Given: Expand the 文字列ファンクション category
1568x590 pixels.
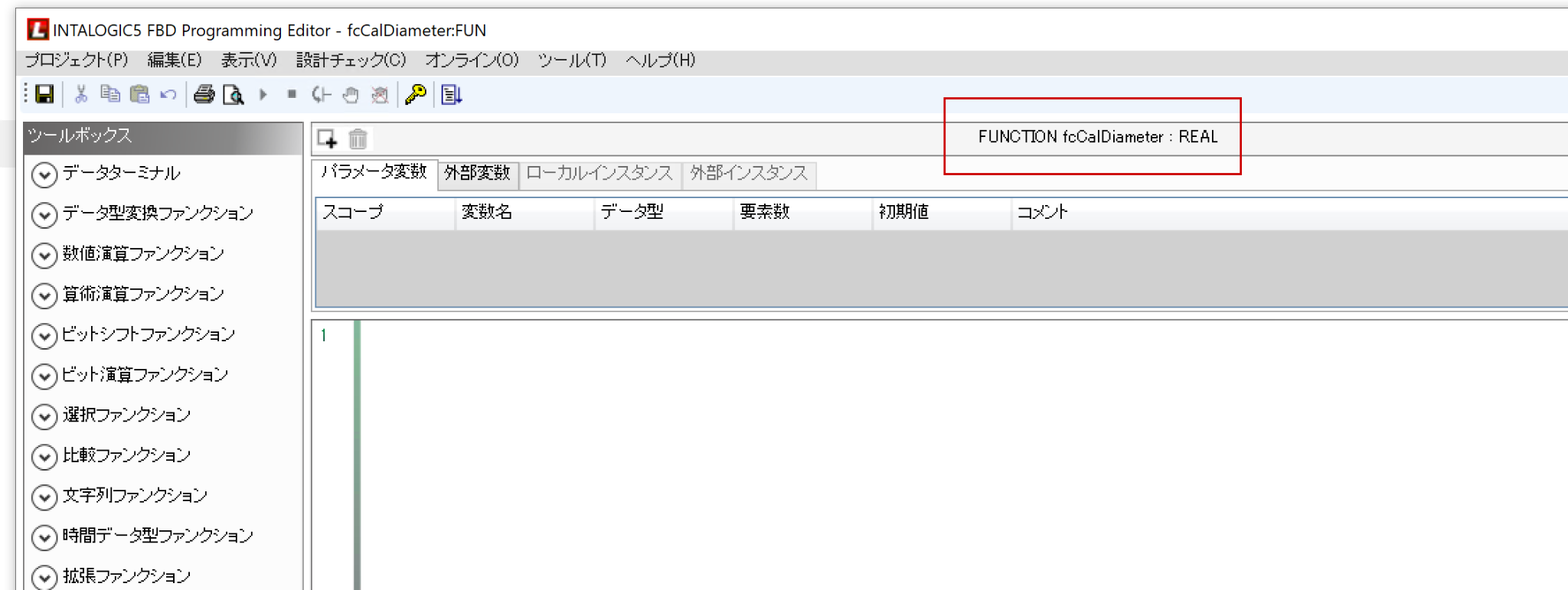Looking at the screenshot, I should pos(44,497).
